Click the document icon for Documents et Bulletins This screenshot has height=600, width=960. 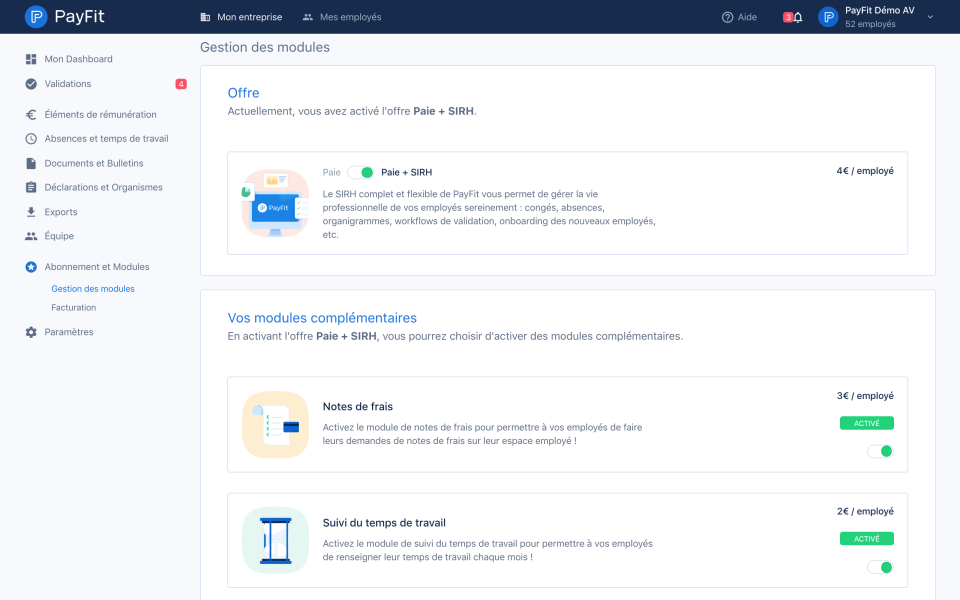31,163
